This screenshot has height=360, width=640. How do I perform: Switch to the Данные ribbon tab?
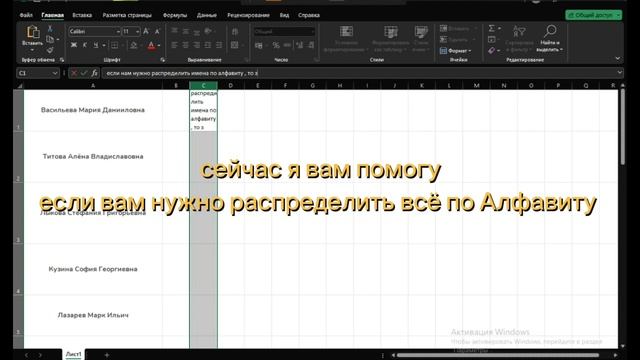(207, 15)
